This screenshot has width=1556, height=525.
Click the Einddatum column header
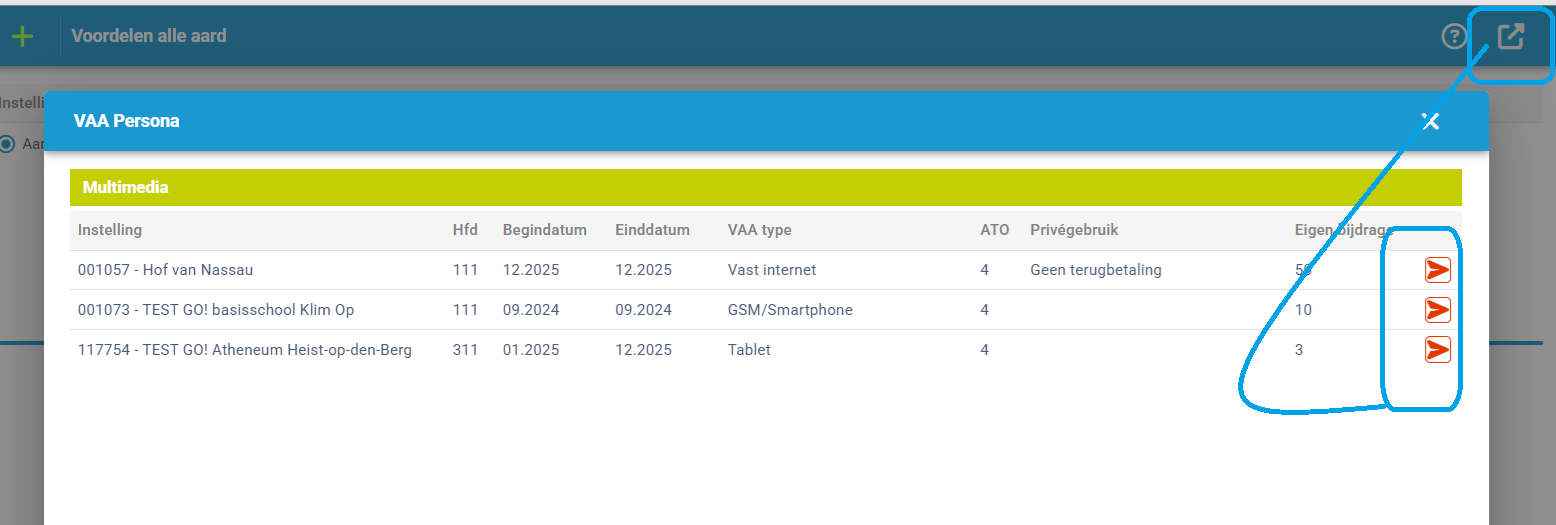653,230
